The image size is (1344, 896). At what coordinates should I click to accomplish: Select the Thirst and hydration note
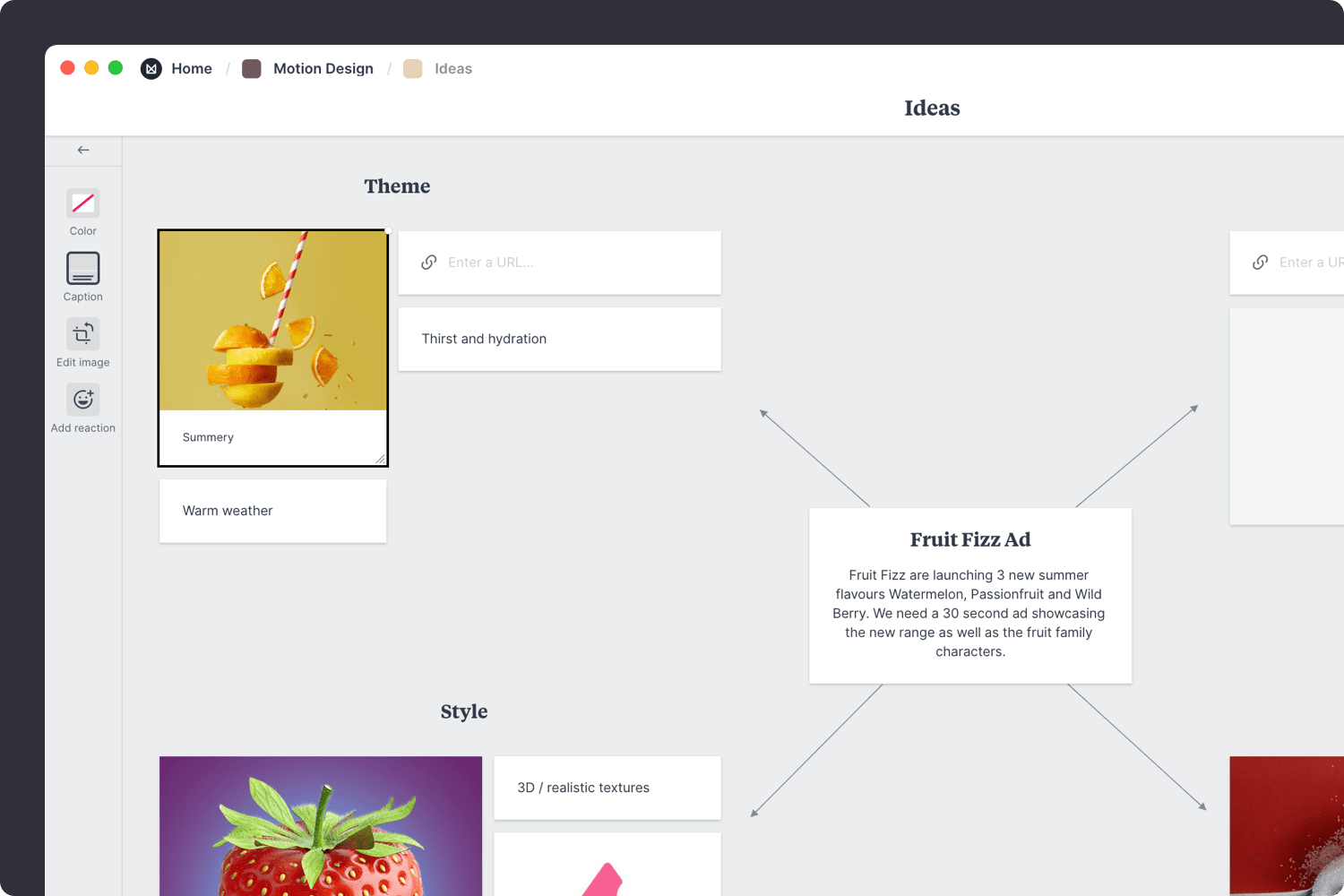pyautogui.click(x=559, y=339)
